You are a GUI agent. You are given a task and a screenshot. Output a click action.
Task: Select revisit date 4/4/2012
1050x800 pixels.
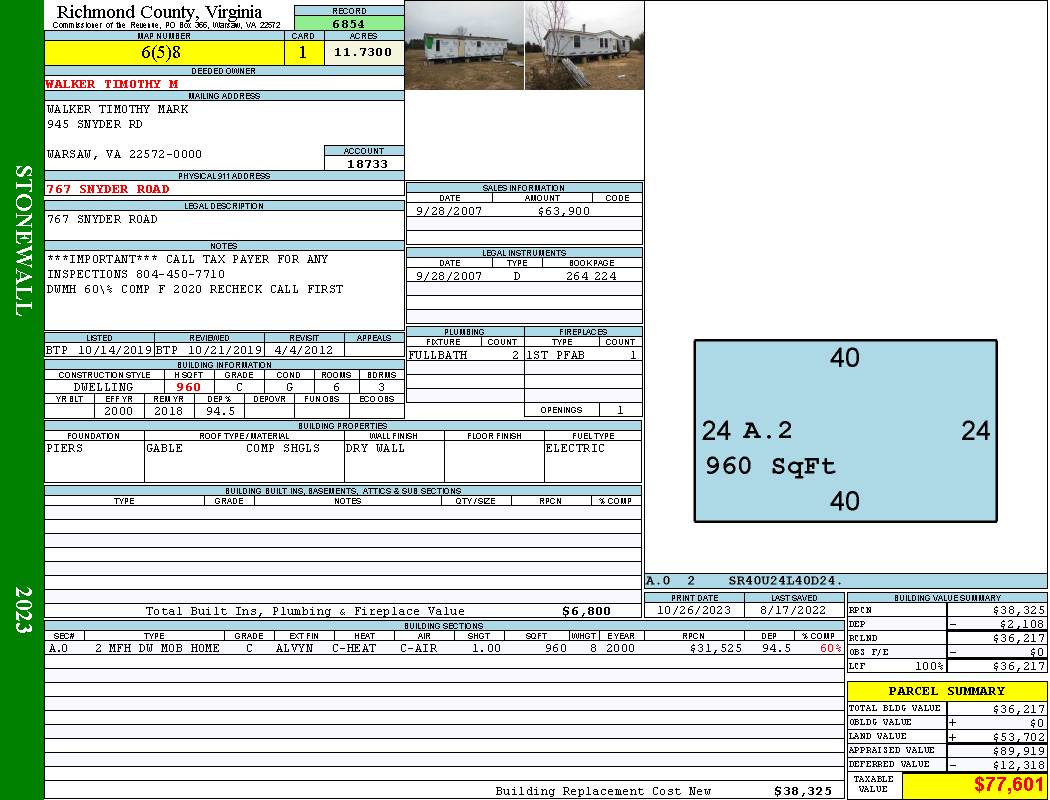[303, 350]
